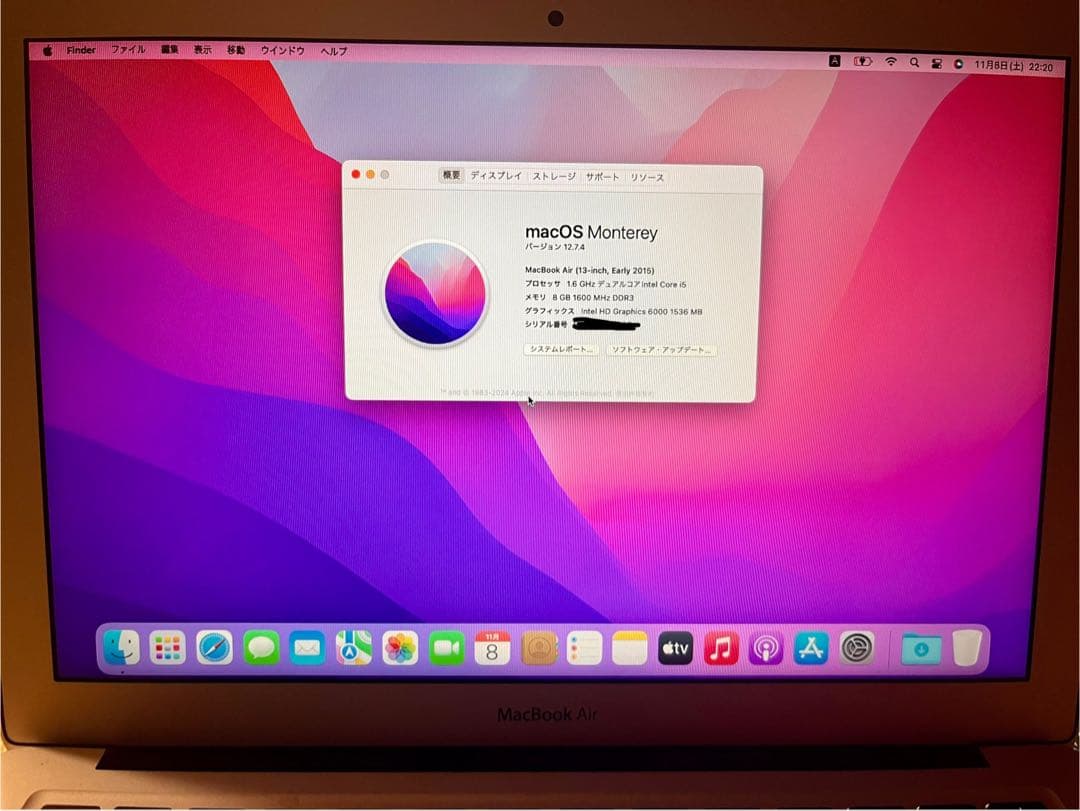Image resolution: width=1080 pixels, height=811 pixels.
Task: Open the Mail app
Action: [307, 649]
